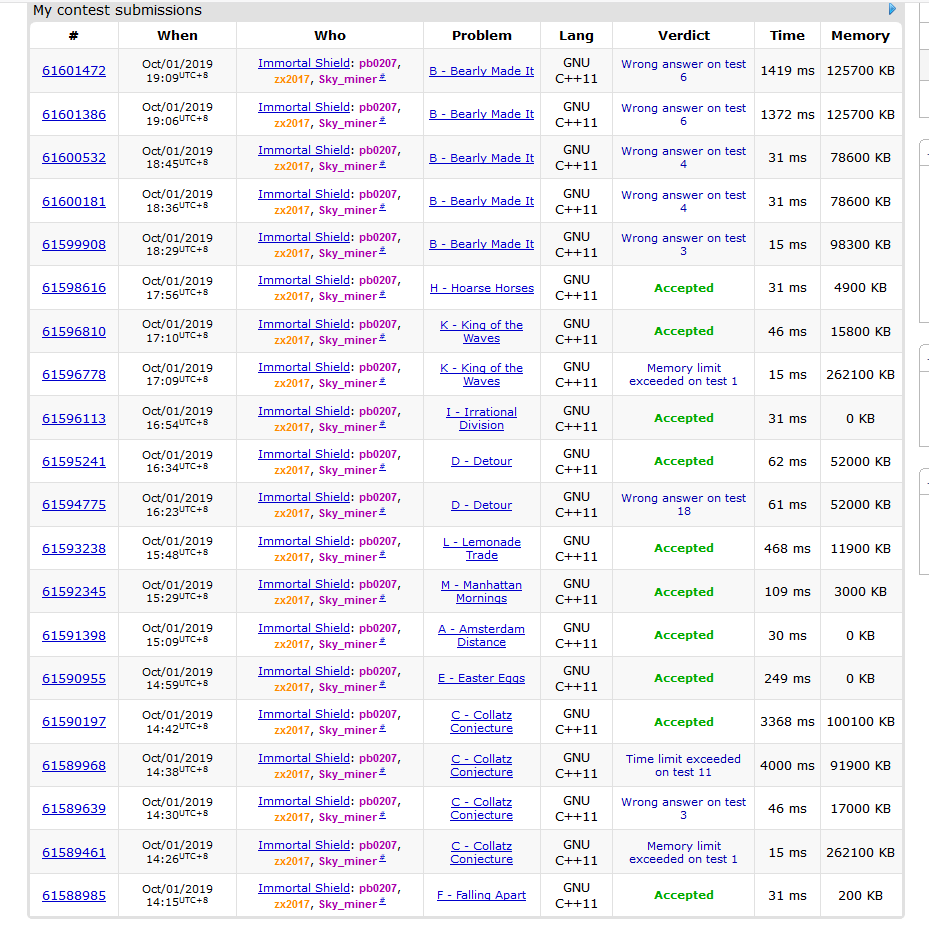Click the icon after Sky_miner in row 61589461
This screenshot has width=929, height=952.
pos(383,859)
